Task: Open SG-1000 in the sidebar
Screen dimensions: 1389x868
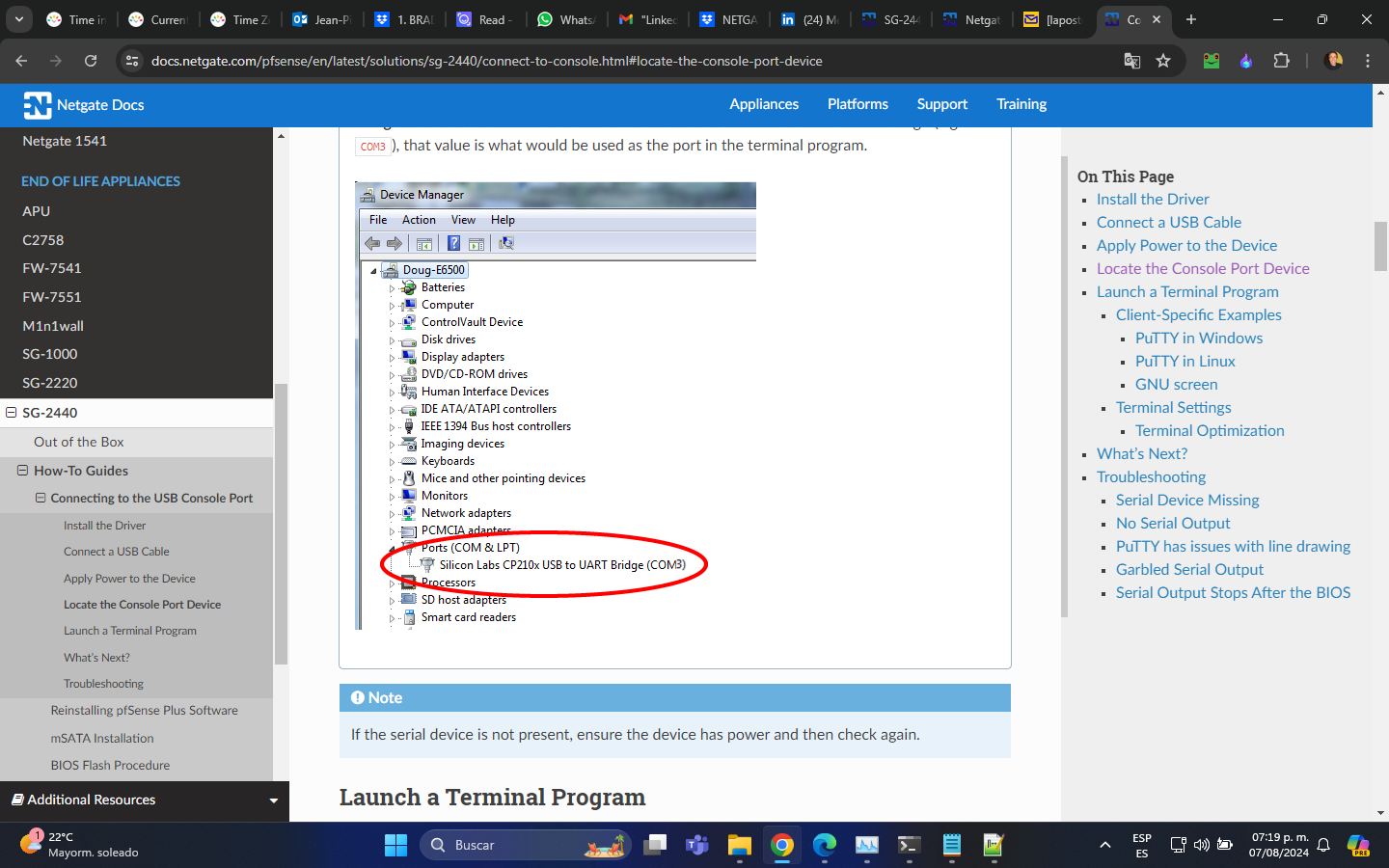Action: [50, 354]
